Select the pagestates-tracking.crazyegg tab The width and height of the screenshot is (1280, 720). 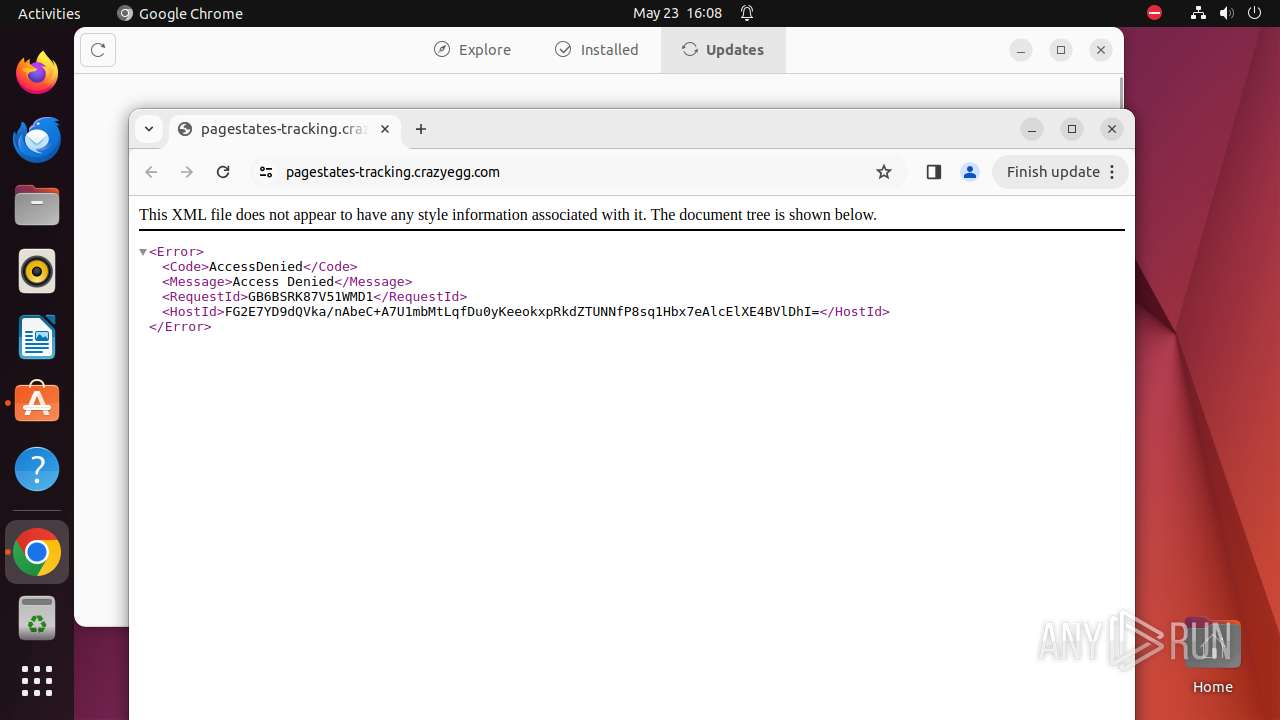[285, 129]
